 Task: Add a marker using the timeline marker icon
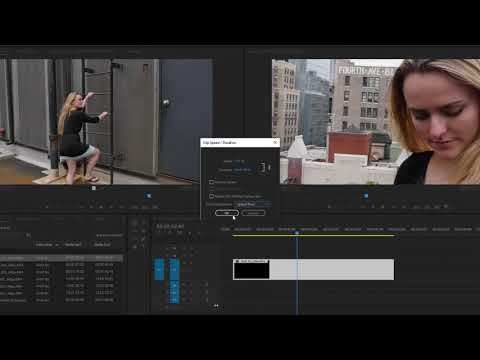tap(190, 233)
